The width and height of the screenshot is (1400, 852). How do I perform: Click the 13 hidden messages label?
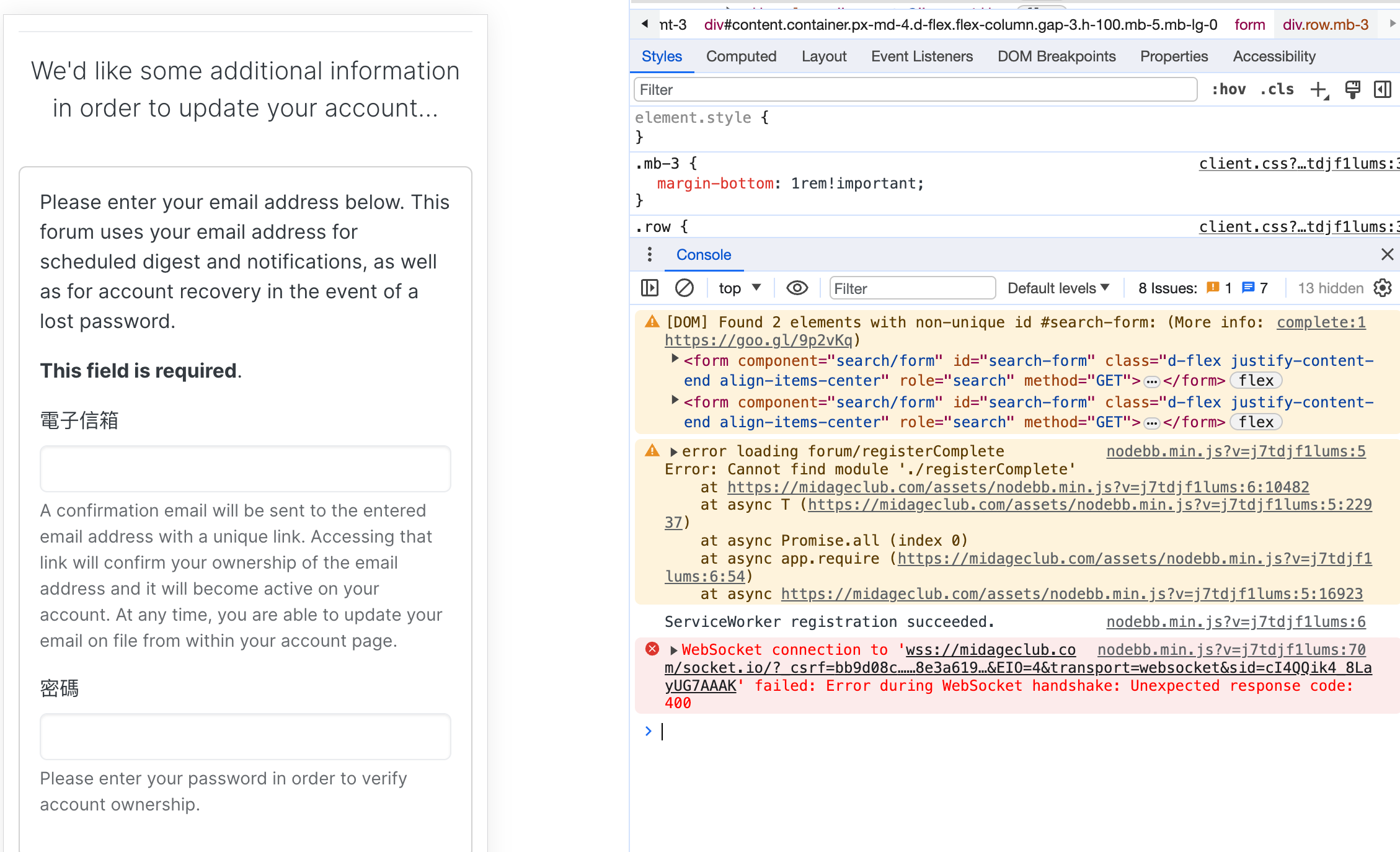click(1331, 288)
